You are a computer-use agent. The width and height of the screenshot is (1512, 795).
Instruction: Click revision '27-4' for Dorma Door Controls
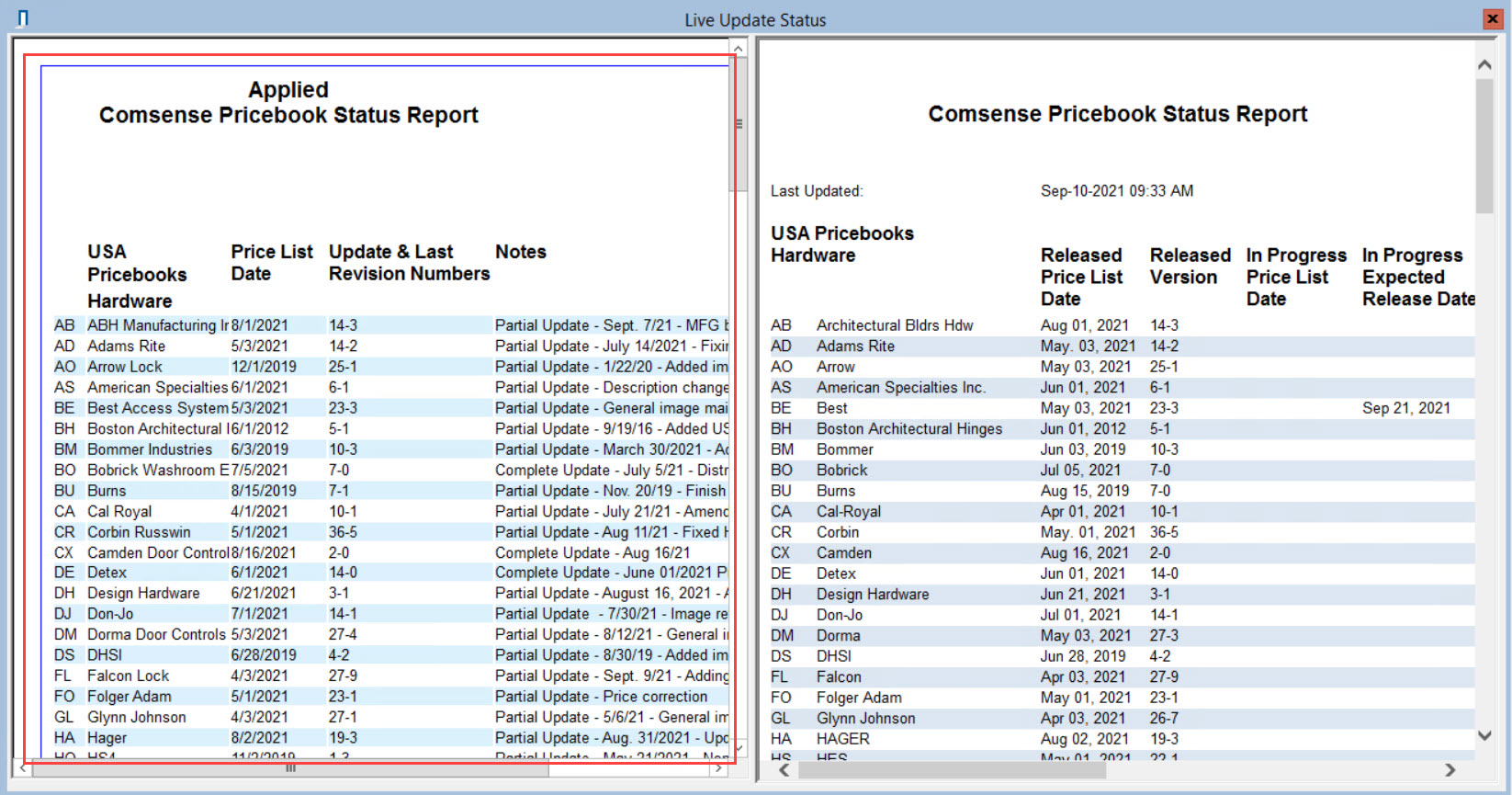(x=343, y=635)
